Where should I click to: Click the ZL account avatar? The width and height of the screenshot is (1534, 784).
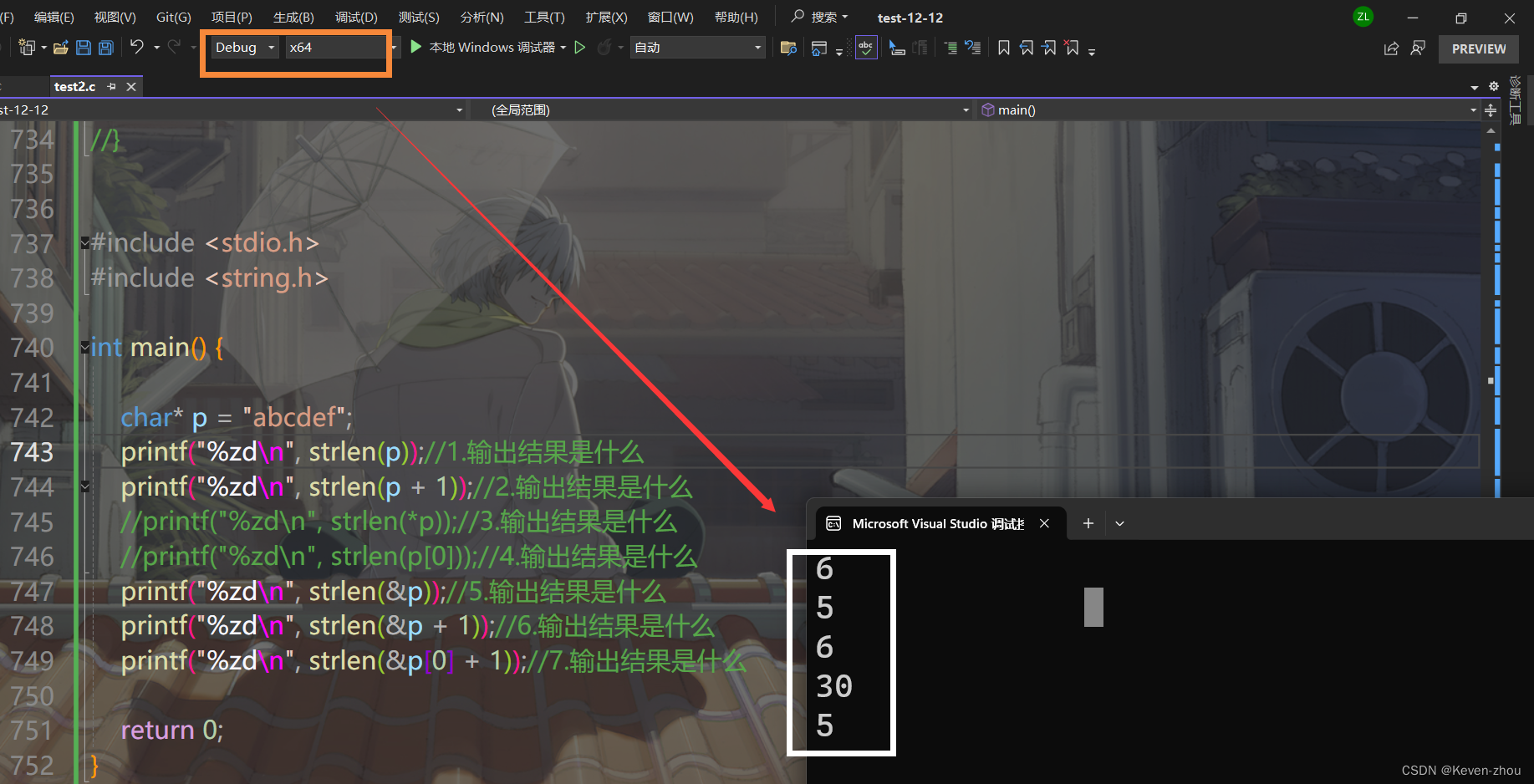coord(1363,17)
